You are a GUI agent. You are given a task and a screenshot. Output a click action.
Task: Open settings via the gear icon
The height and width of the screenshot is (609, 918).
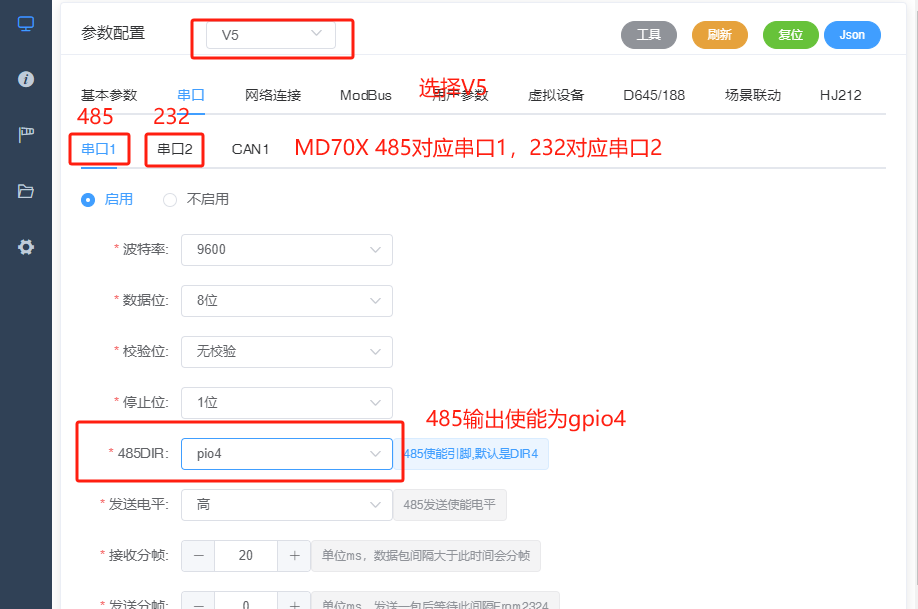point(26,247)
